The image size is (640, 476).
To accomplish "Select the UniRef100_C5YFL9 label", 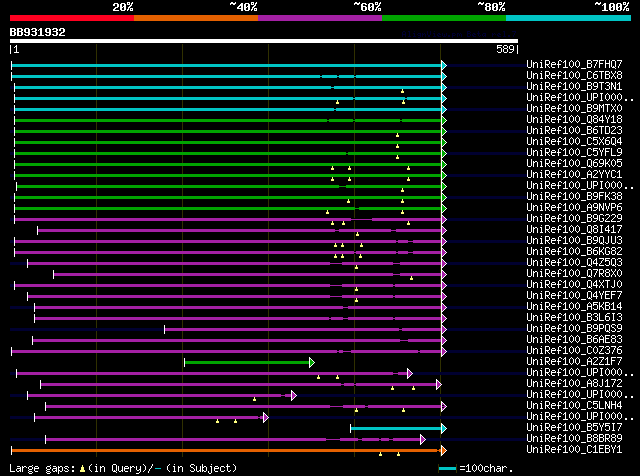I will click(x=574, y=152).
